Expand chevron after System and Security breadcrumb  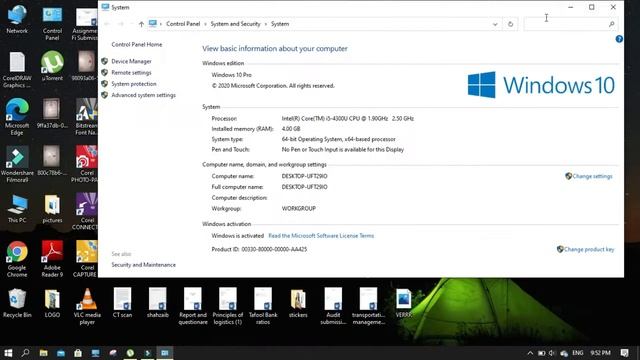(x=266, y=24)
